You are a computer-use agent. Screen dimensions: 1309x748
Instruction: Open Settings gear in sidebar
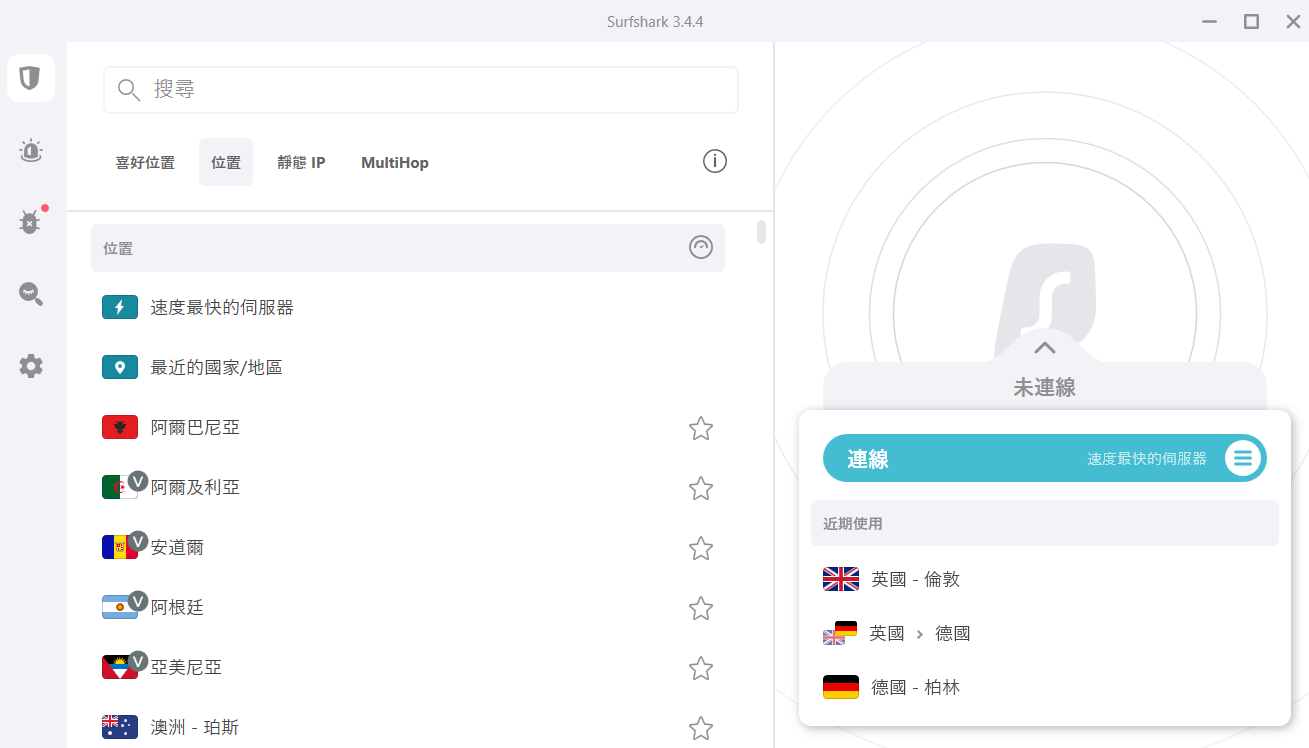(x=31, y=366)
